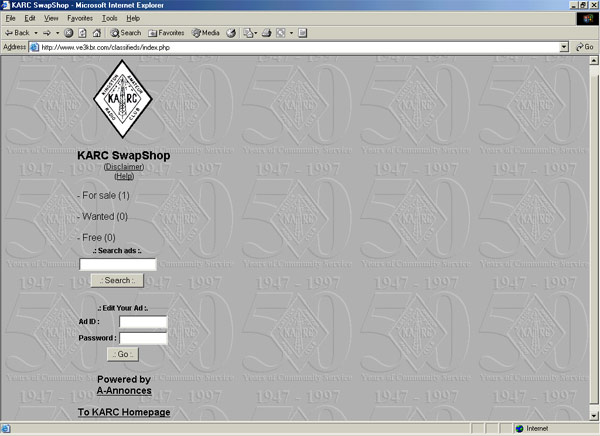The height and width of the screenshot is (436, 600).
Task: Stop loading with the Stop icon
Action: (68, 33)
